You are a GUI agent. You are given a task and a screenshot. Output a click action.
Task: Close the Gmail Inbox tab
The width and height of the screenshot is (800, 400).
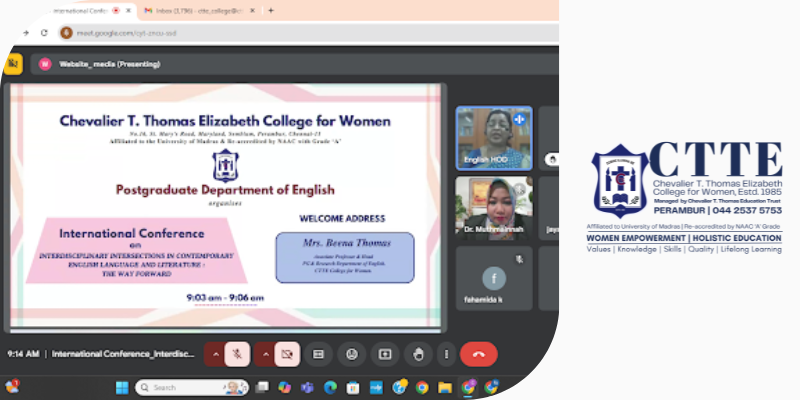pos(254,10)
